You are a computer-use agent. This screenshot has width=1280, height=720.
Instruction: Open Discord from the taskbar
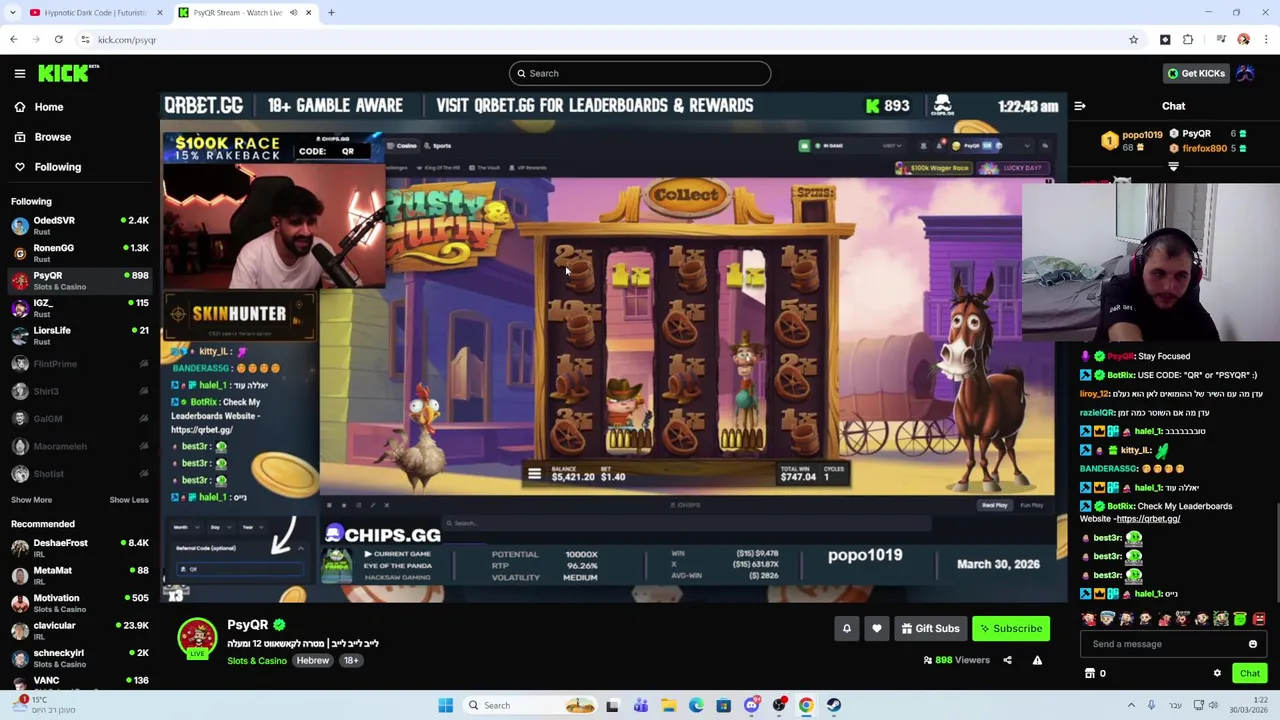click(x=751, y=705)
